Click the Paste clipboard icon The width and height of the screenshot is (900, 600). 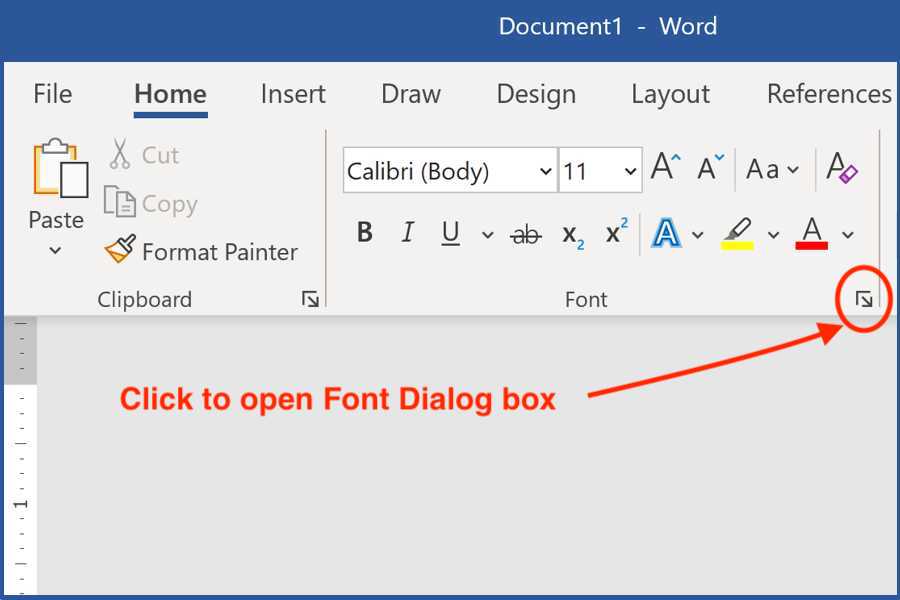point(60,168)
